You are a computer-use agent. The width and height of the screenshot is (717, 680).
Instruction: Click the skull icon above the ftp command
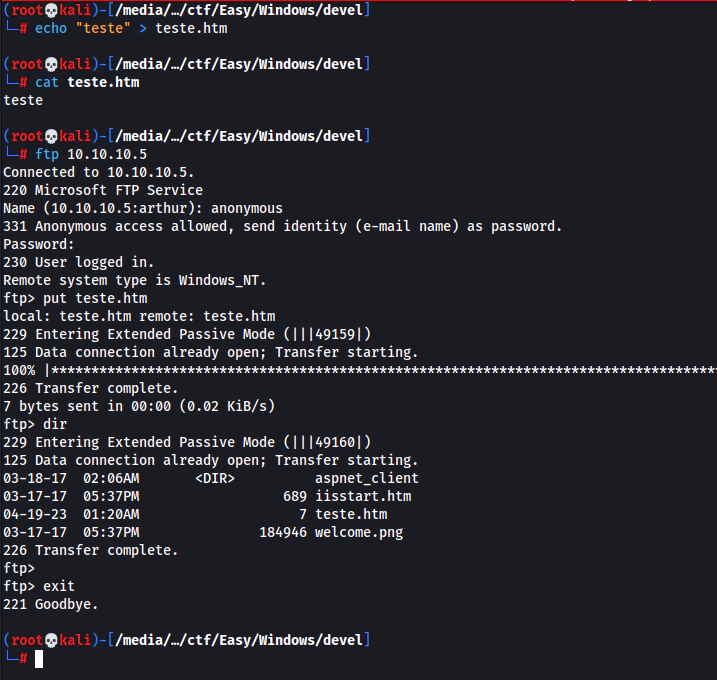[x=50, y=136]
